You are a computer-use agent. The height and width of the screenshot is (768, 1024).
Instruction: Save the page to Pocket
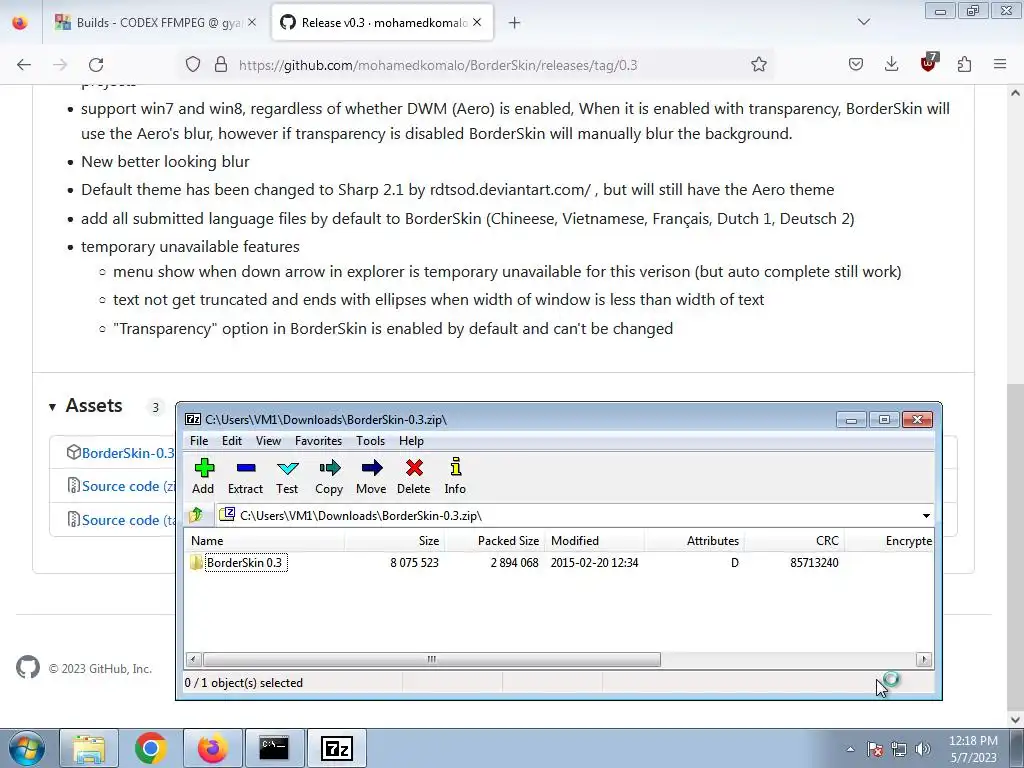(856, 64)
